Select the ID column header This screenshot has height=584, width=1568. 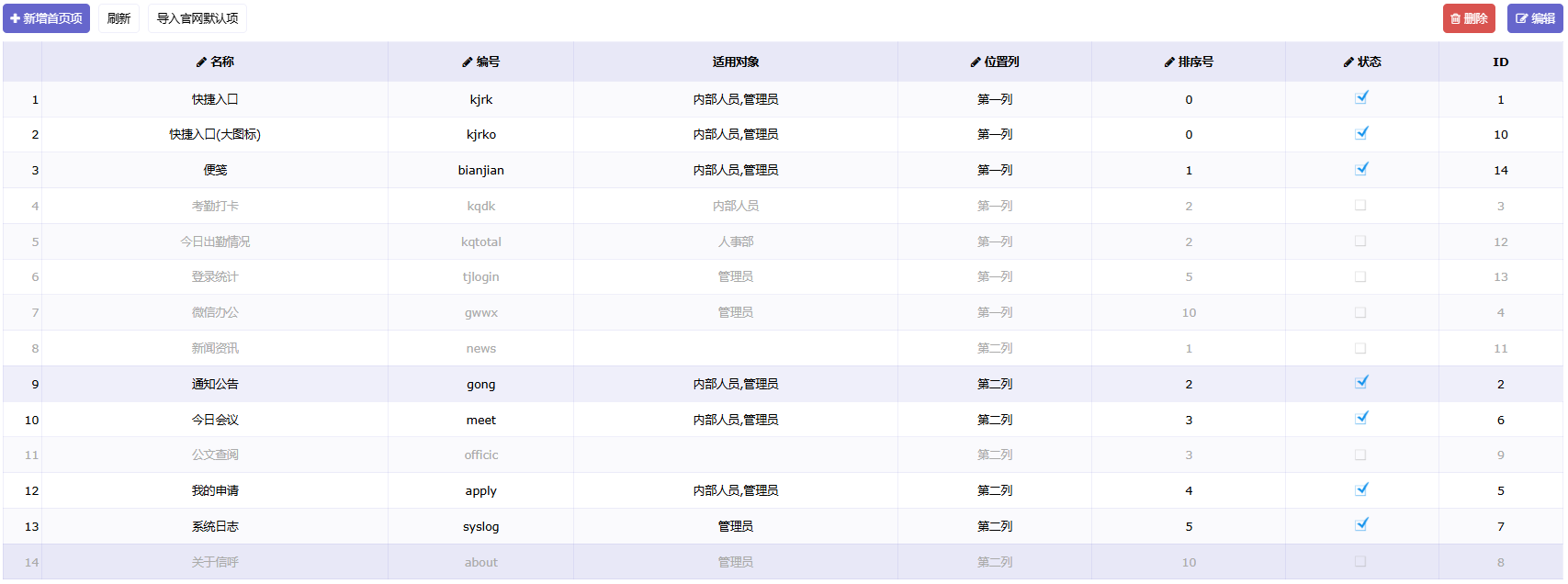[1500, 62]
